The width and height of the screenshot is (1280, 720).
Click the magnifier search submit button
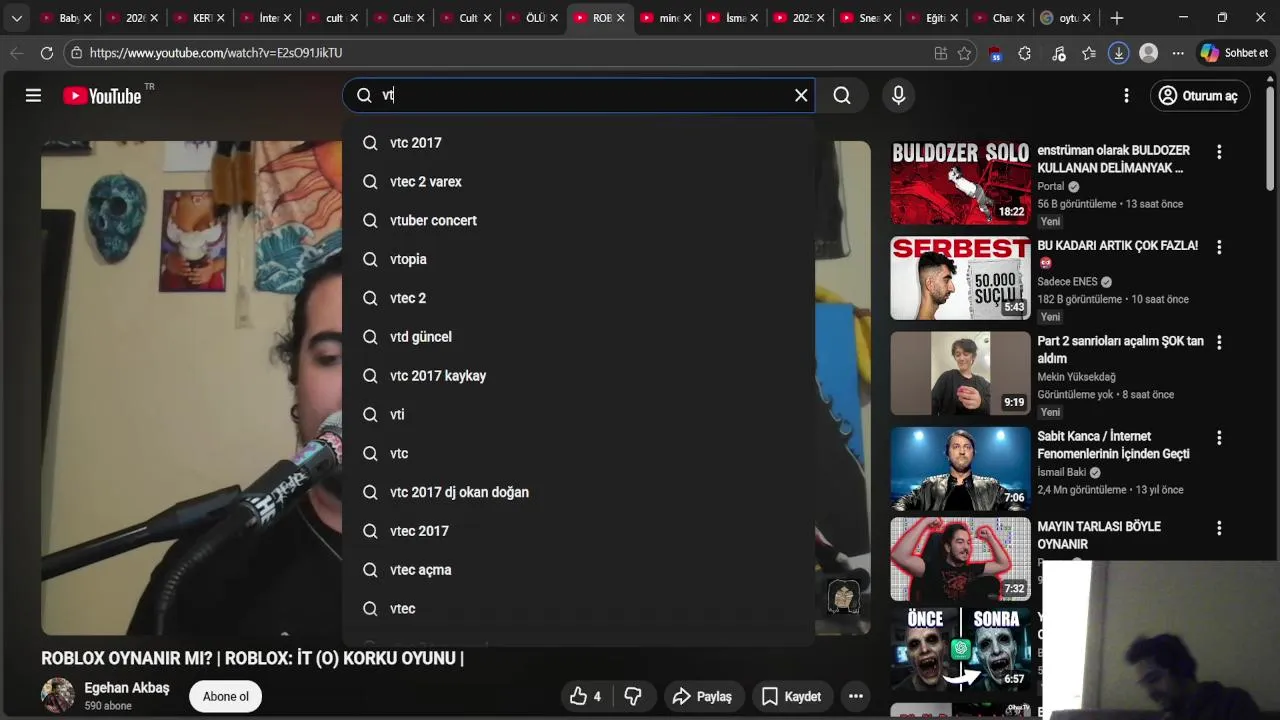pyautogui.click(x=842, y=95)
